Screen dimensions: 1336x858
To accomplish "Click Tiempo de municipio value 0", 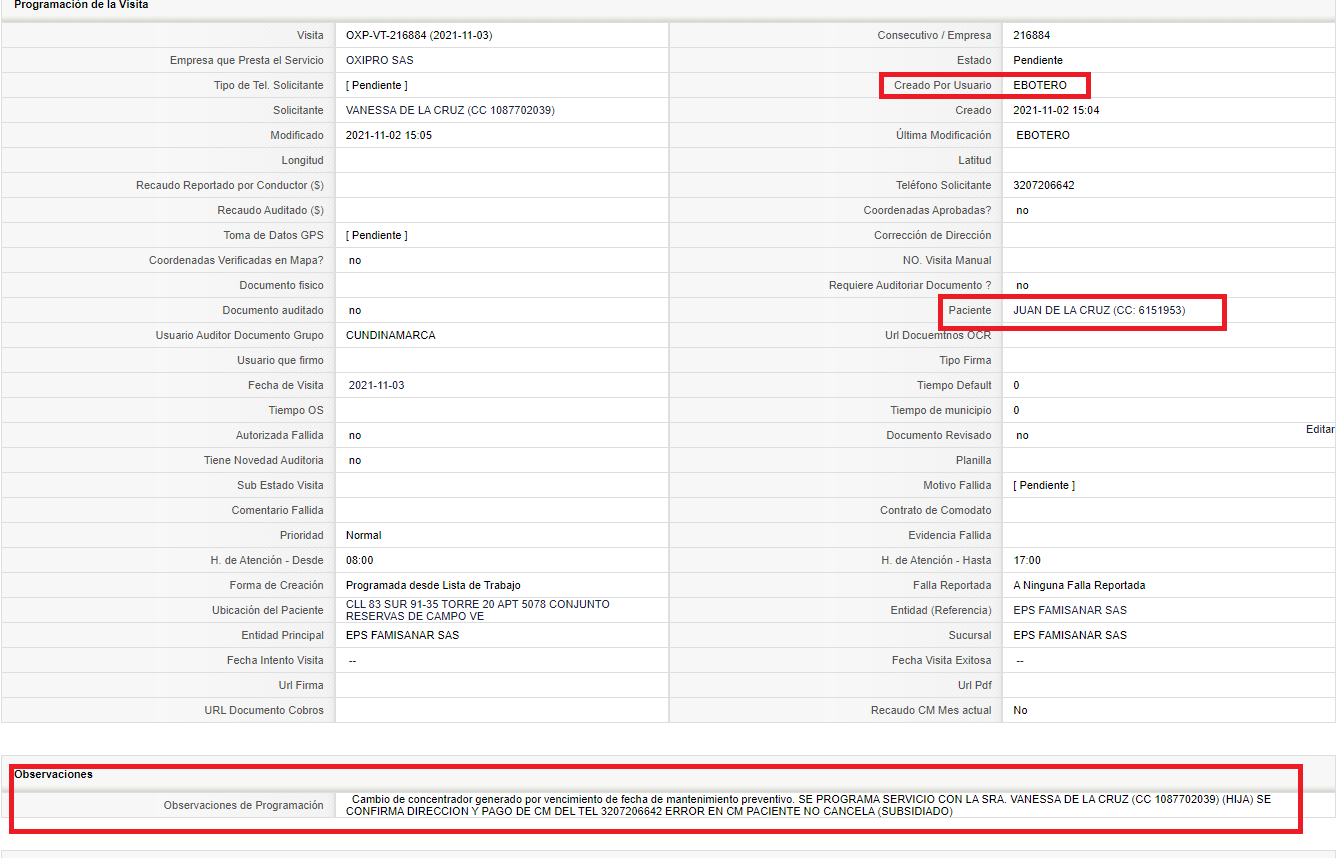I will pos(1016,410).
